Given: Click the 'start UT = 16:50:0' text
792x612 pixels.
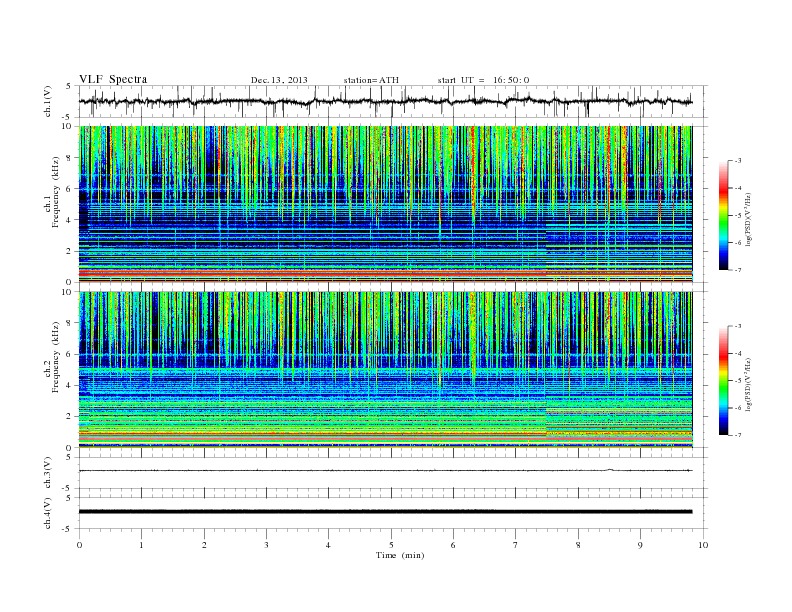Looking at the screenshot, I should point(483,80).
